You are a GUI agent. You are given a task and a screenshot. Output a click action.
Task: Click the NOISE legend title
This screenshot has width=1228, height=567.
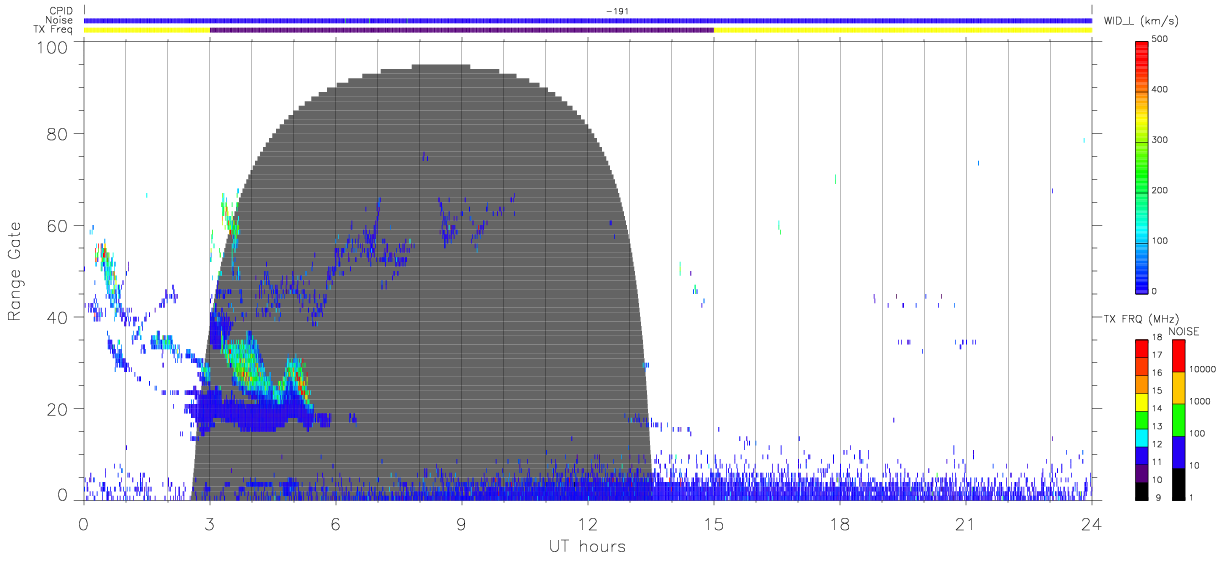[x=1184, y=330]
